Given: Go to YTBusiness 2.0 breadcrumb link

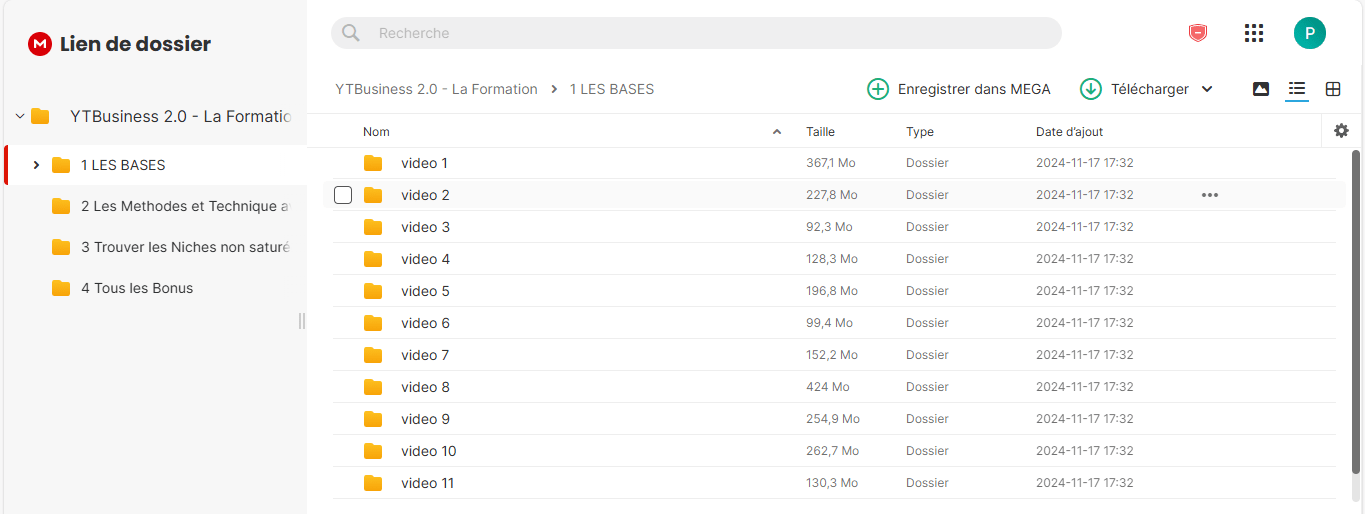Looking at the screenshot, I should click(x=436, y=89).
